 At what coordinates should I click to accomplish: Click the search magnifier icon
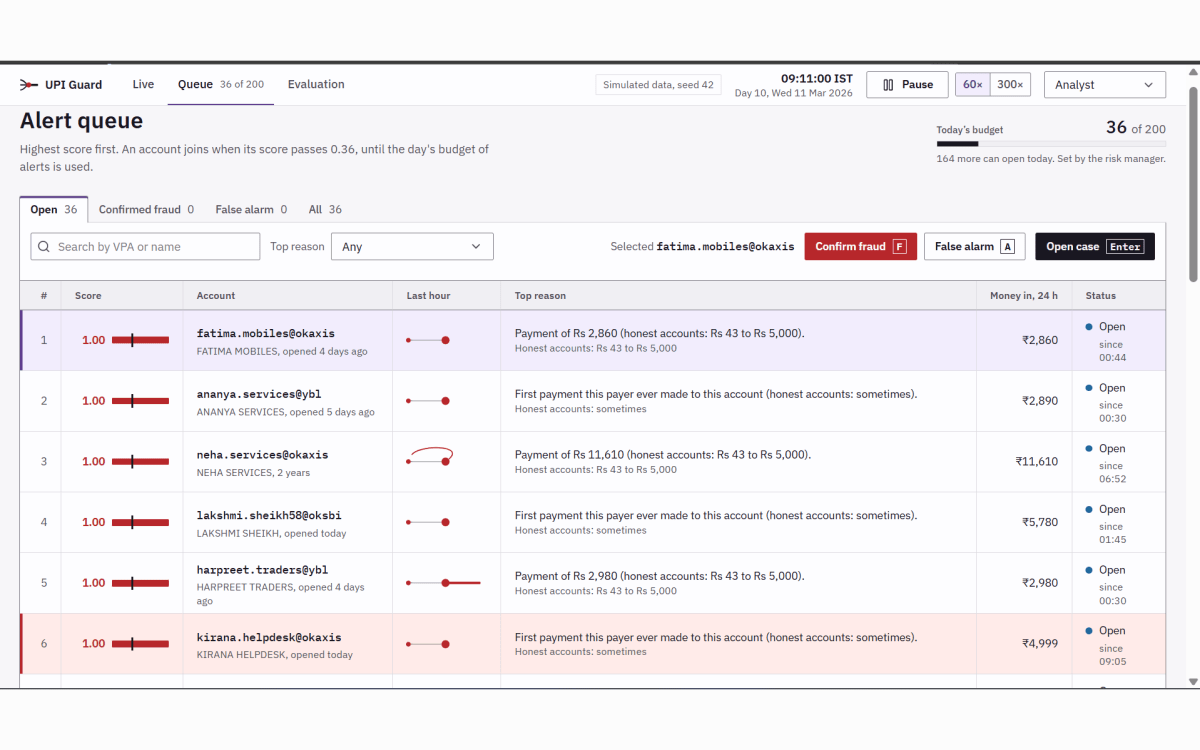pyautogui.click(x=44, y=247)
